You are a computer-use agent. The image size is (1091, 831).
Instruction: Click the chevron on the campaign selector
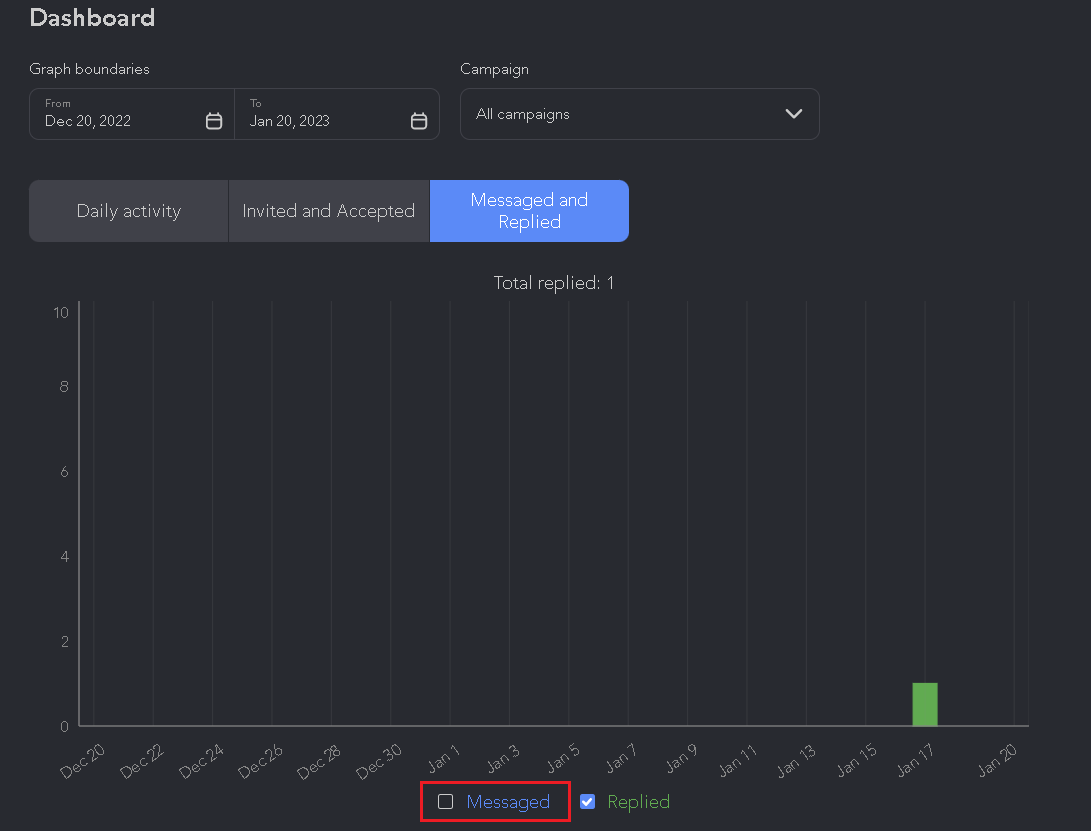794,114
